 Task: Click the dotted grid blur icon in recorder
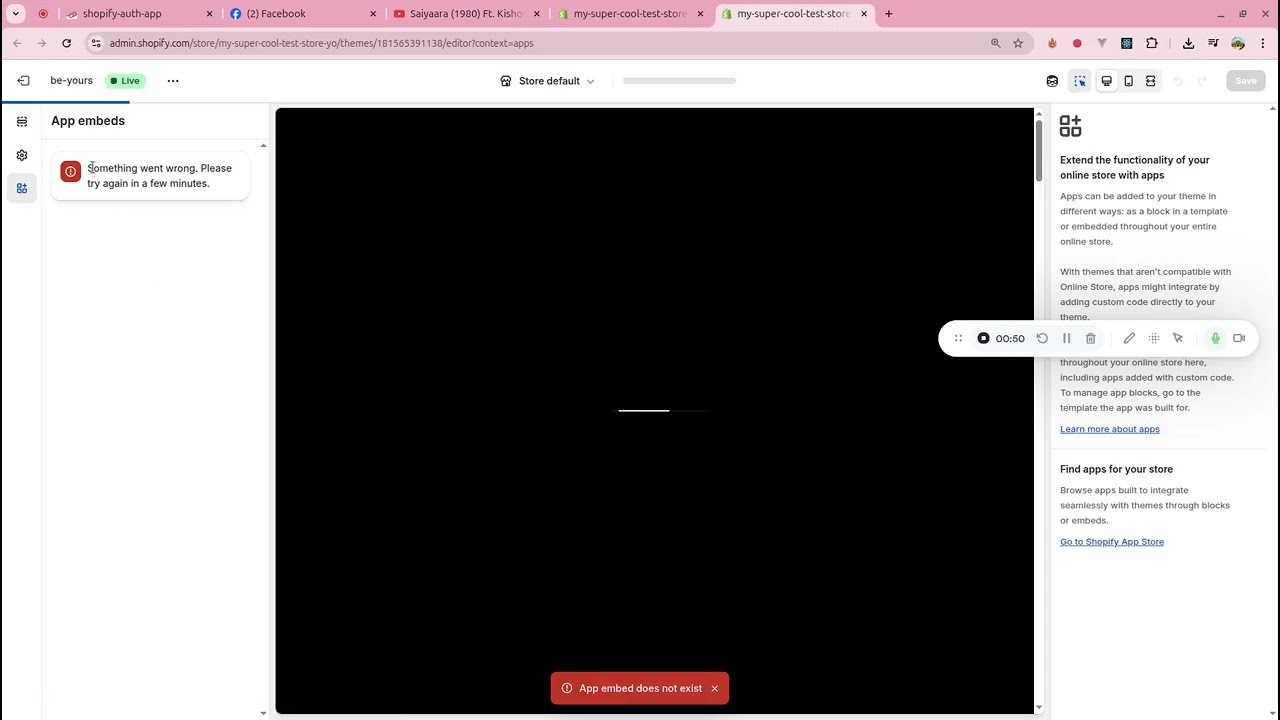click(1154, 338)
